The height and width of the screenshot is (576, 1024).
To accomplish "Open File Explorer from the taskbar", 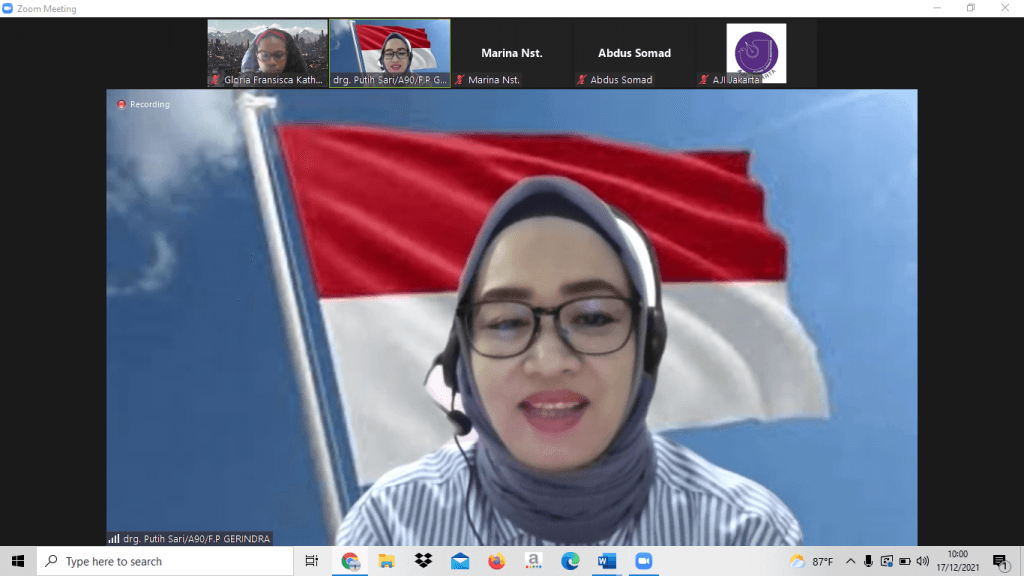I will click(x=387, y=561).
